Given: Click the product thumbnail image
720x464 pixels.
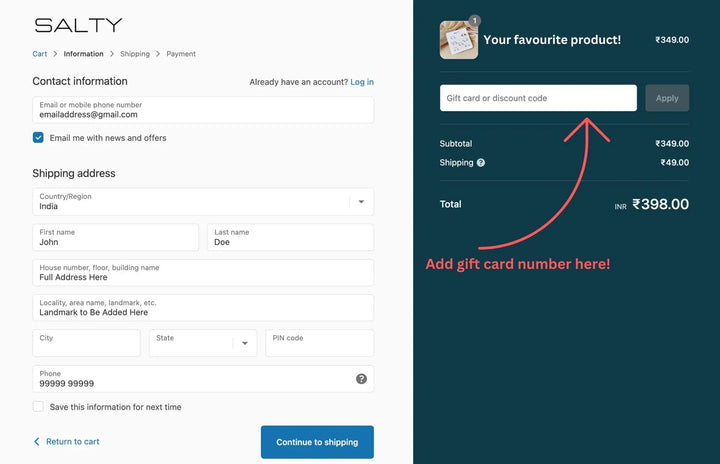Looking at the screenshot, I should coord(458,40).
